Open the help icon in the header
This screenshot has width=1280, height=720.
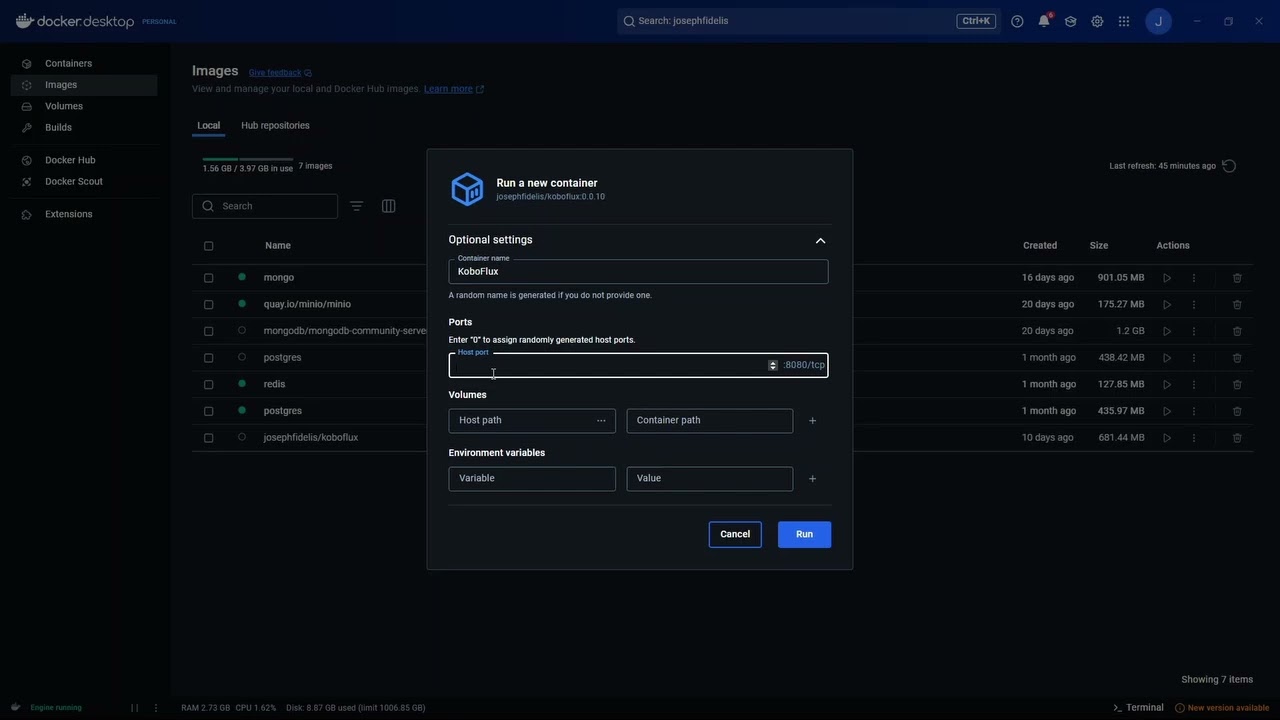click(1017, 21)
